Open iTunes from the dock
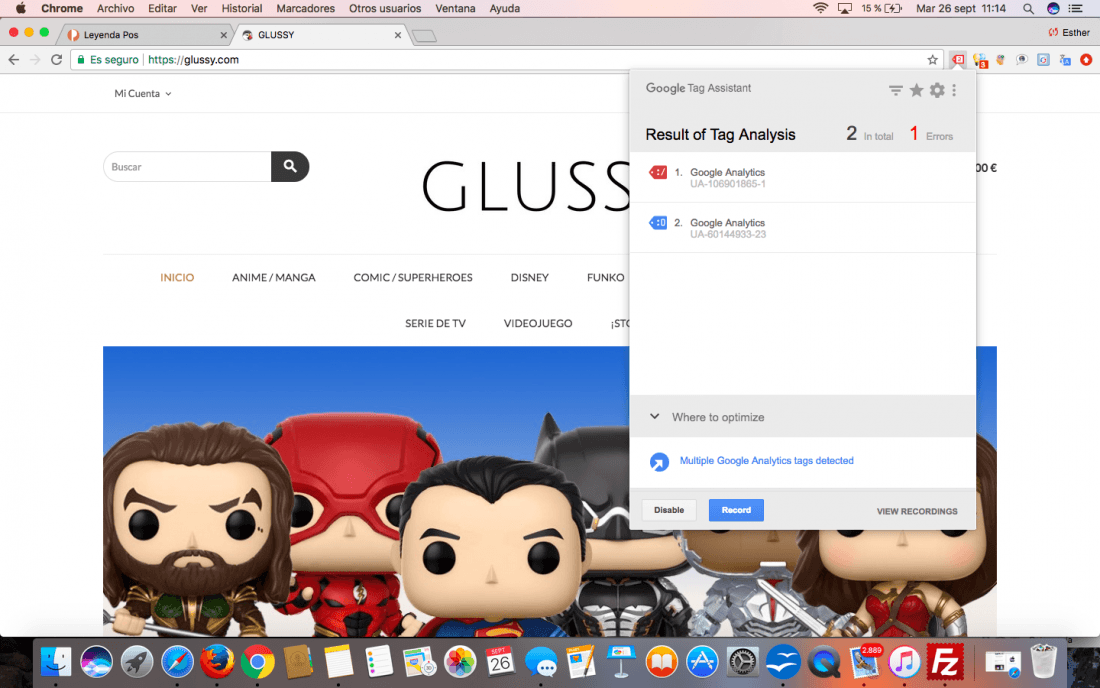Image resolution: width=1100 pixels, height=688 pixels. pyautogui.click(x=904, y=661)
